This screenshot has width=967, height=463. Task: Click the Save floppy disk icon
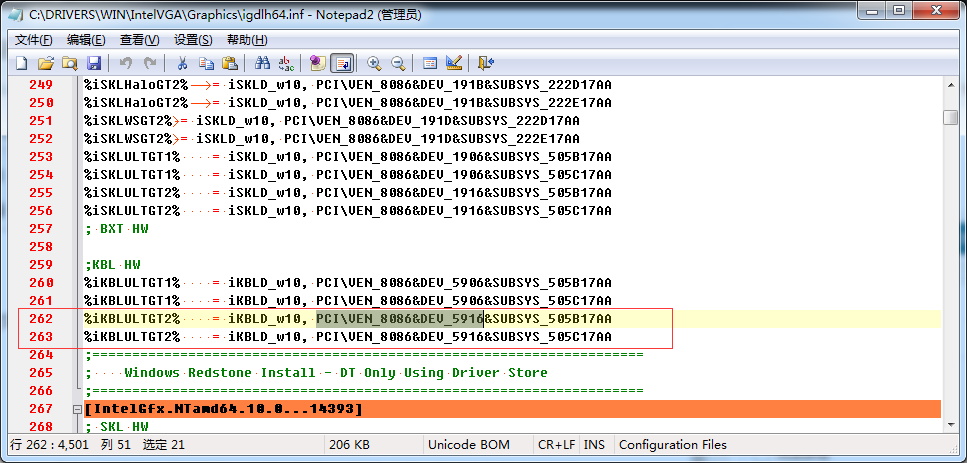[94, 63]
